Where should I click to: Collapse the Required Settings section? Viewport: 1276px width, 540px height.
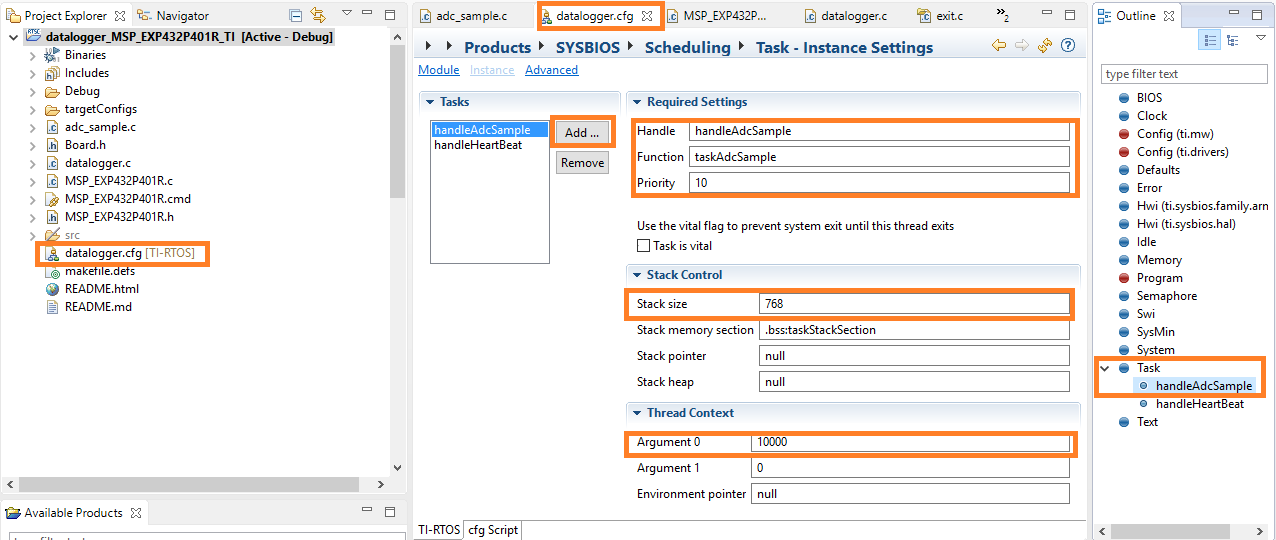pyautogui.click(x=636, y=102)
